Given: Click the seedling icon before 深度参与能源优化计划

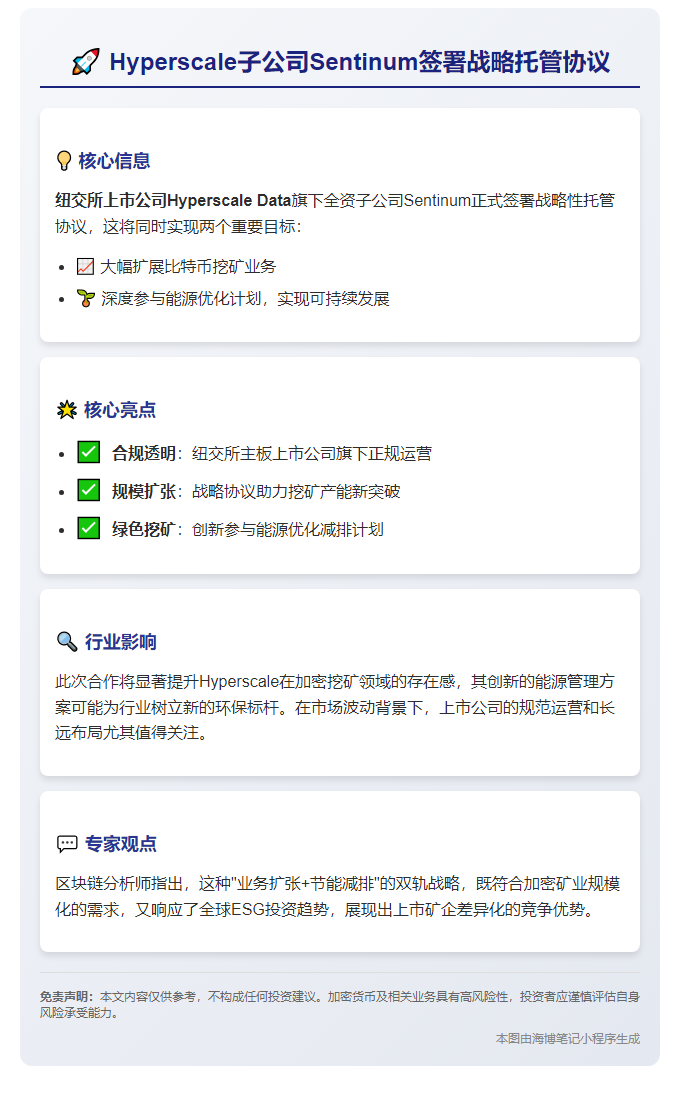Looking at the screenshot, I should click(85, 299).
